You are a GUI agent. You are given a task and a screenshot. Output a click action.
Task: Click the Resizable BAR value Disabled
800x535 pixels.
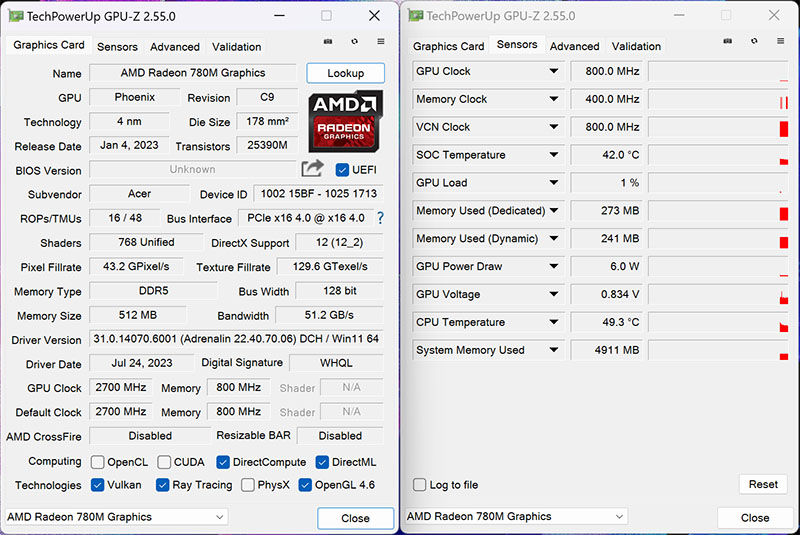coord(340,436)
